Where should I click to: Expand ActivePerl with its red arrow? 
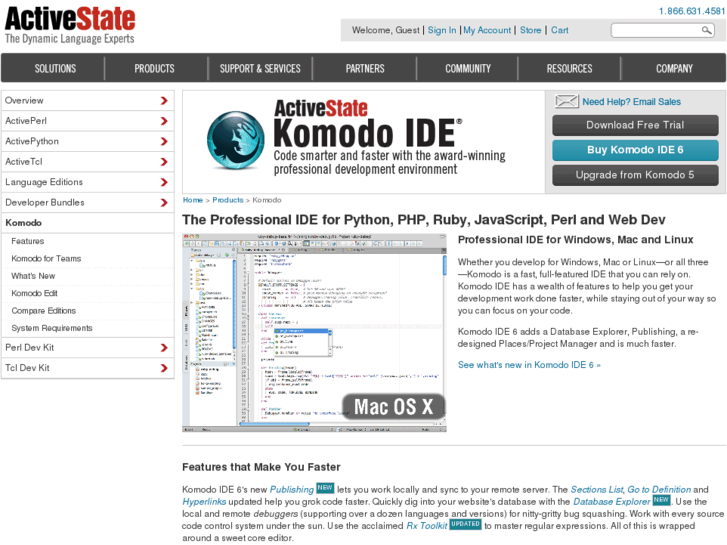164,121
